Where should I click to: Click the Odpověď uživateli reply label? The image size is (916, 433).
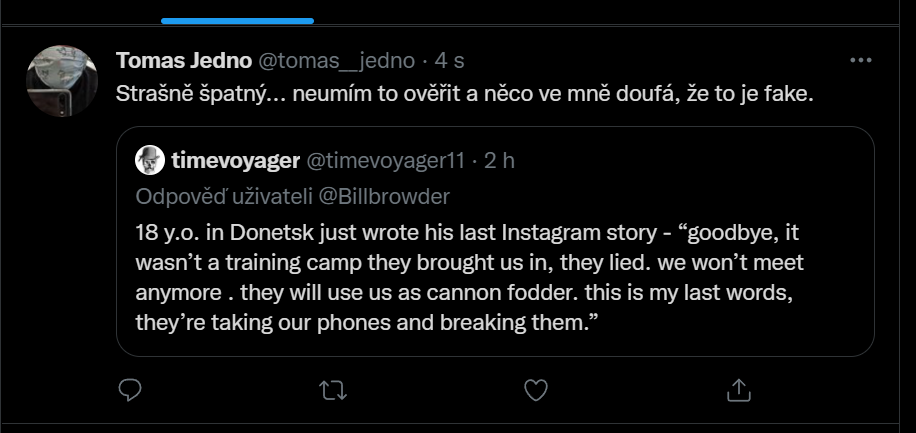pyautogui.click(x=224, y=196)
